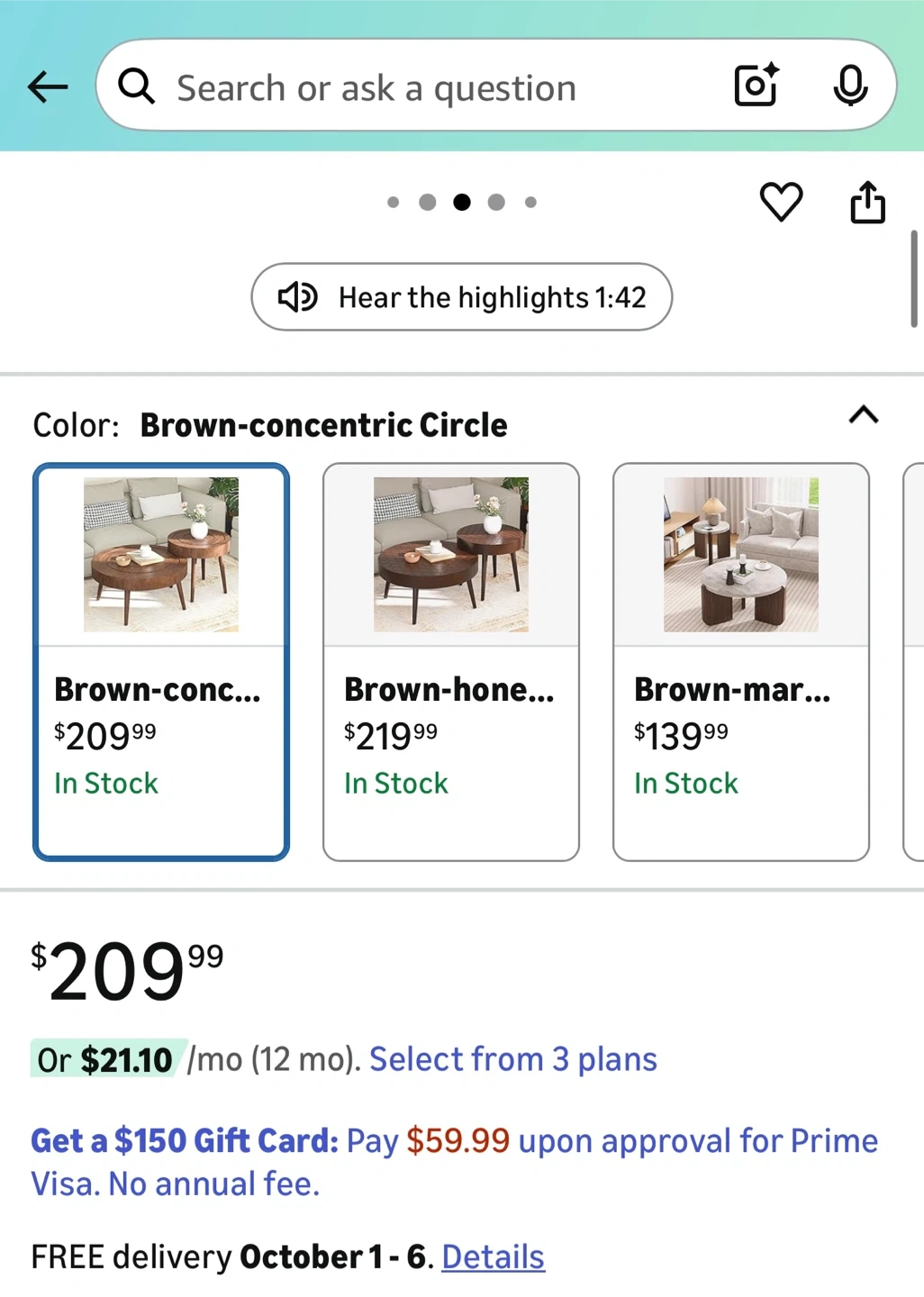Play Hear the highlights audio
Image resolution: width=924 pixels, height=1297 pixels.
point(491,297)
